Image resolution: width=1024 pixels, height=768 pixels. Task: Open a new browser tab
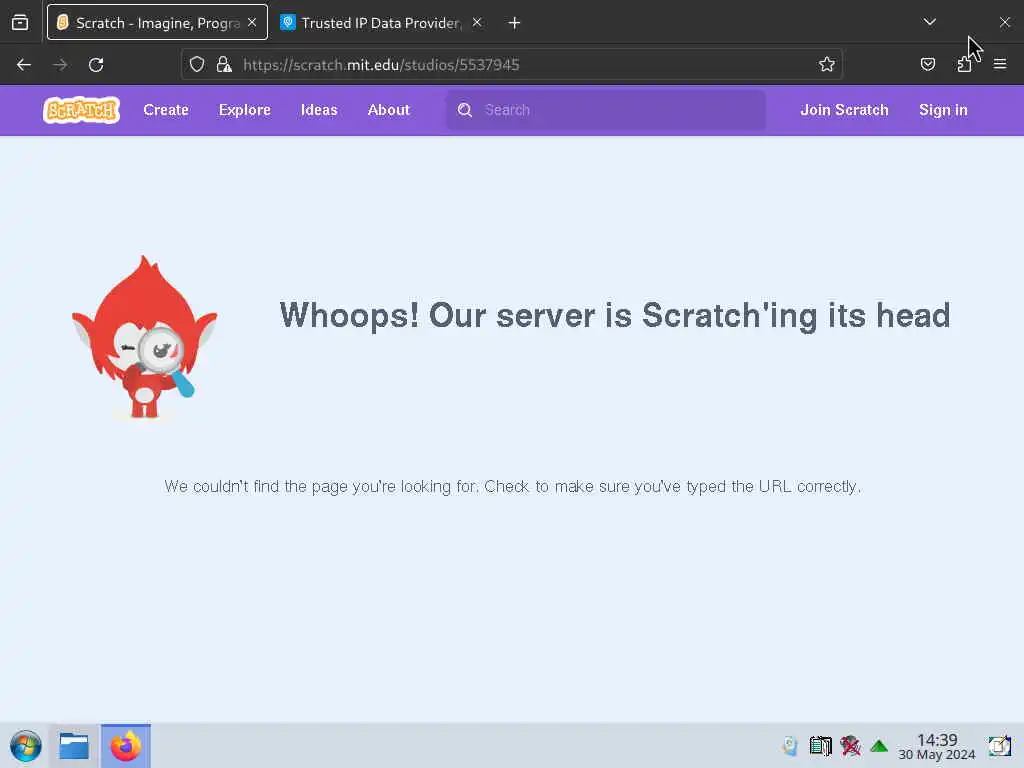click(x=515, y=23)
